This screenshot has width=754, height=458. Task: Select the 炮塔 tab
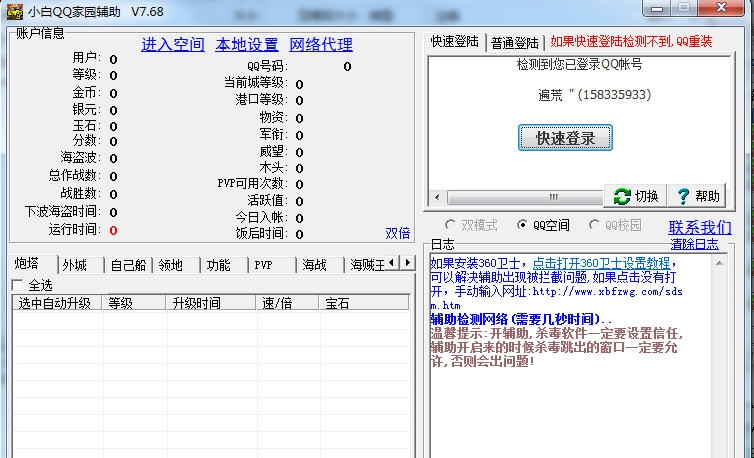click(33, 264)
